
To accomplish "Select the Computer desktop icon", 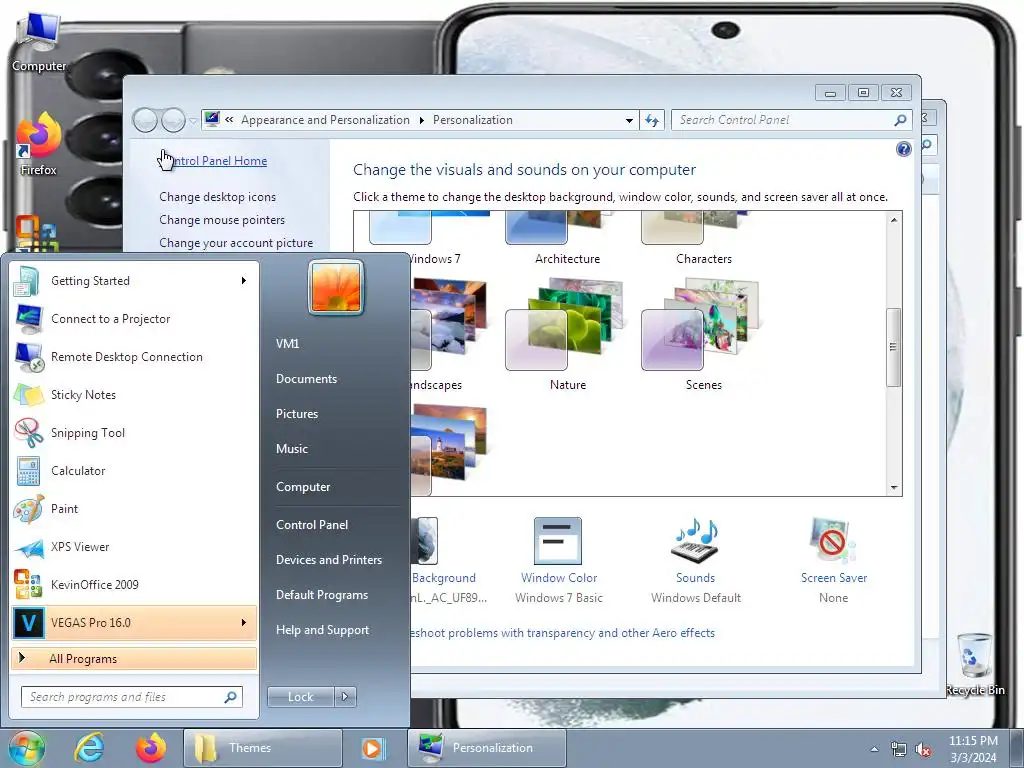I will [x=39, y=44].
